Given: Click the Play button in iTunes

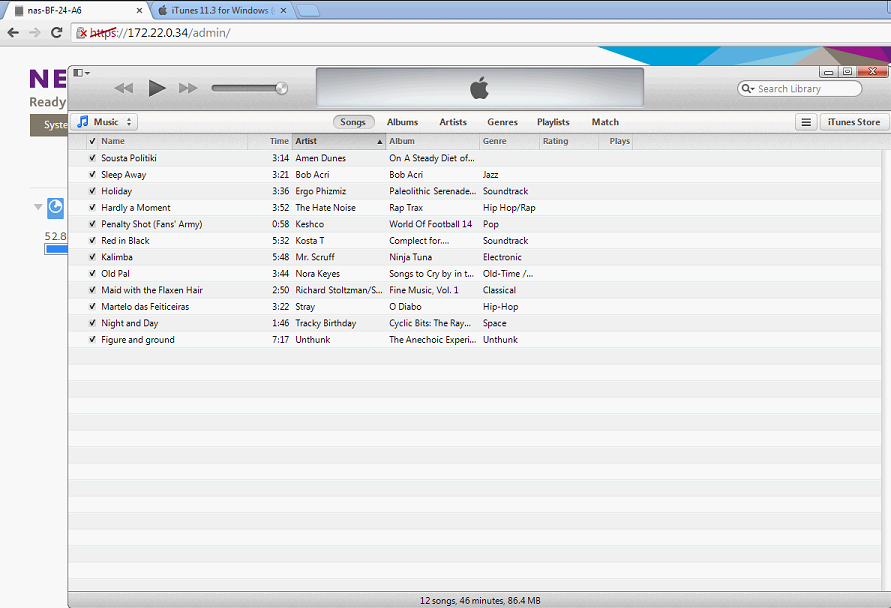Looking at the screenshot, I should pyautogui.click(x=157, y=87).
